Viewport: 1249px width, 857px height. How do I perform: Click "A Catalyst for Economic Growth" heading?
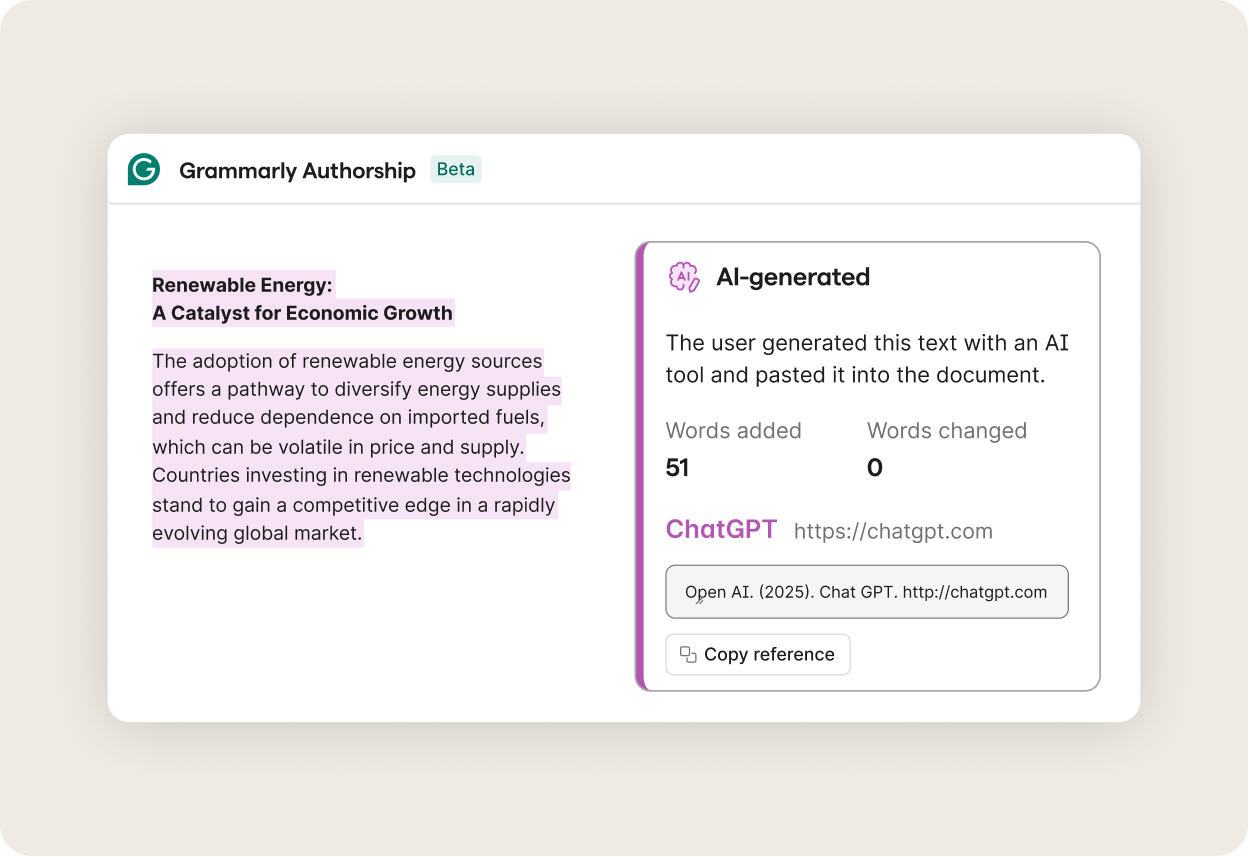pos(302,313)
